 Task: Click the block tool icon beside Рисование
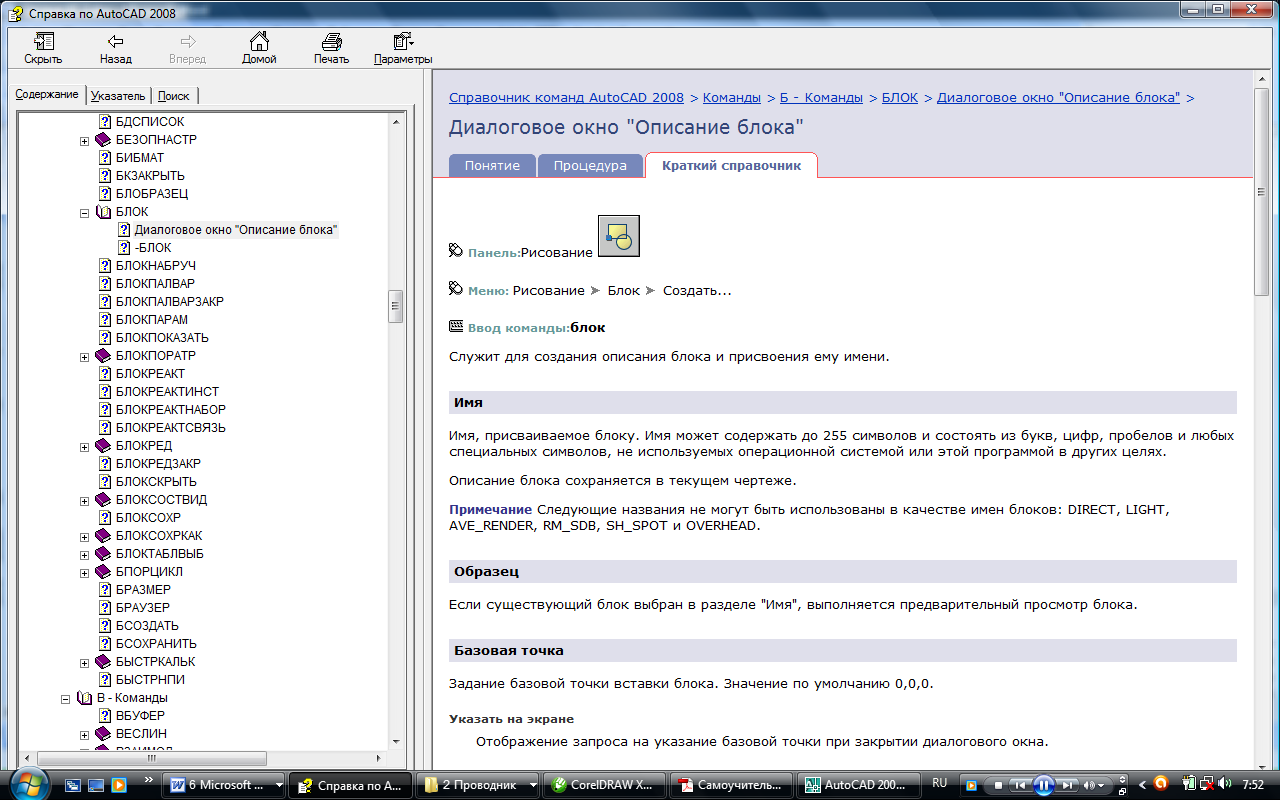(619, 236)
